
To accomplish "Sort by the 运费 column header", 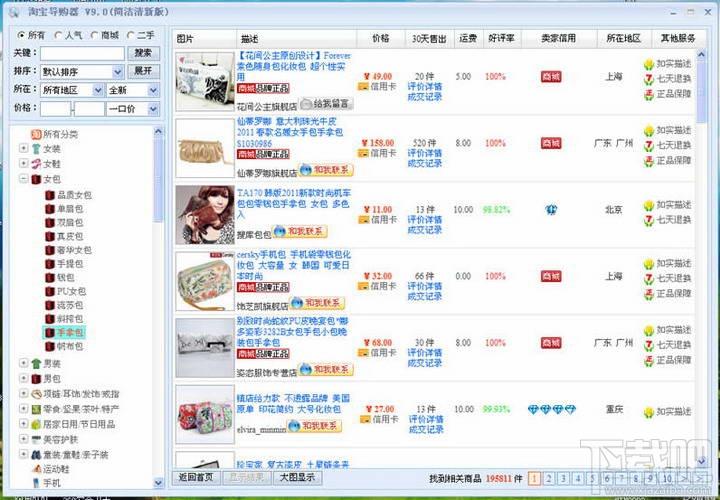I will [468, 39].
